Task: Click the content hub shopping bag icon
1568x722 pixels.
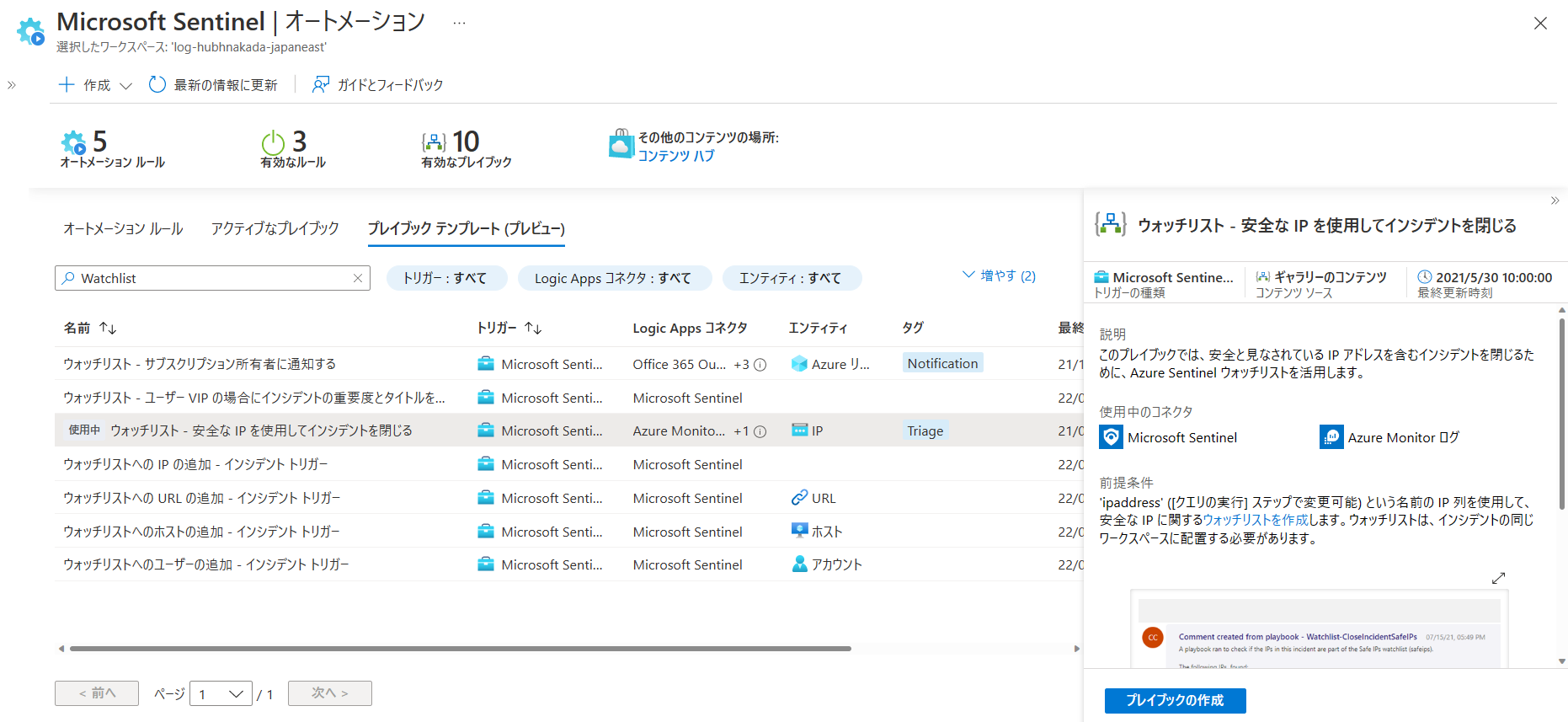Action: [x=621, y=143]
